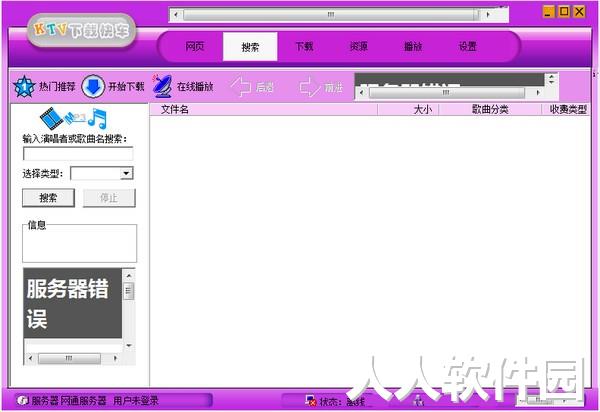Click the 服务器错误 panel left scroll arrow

pos(31,358)
